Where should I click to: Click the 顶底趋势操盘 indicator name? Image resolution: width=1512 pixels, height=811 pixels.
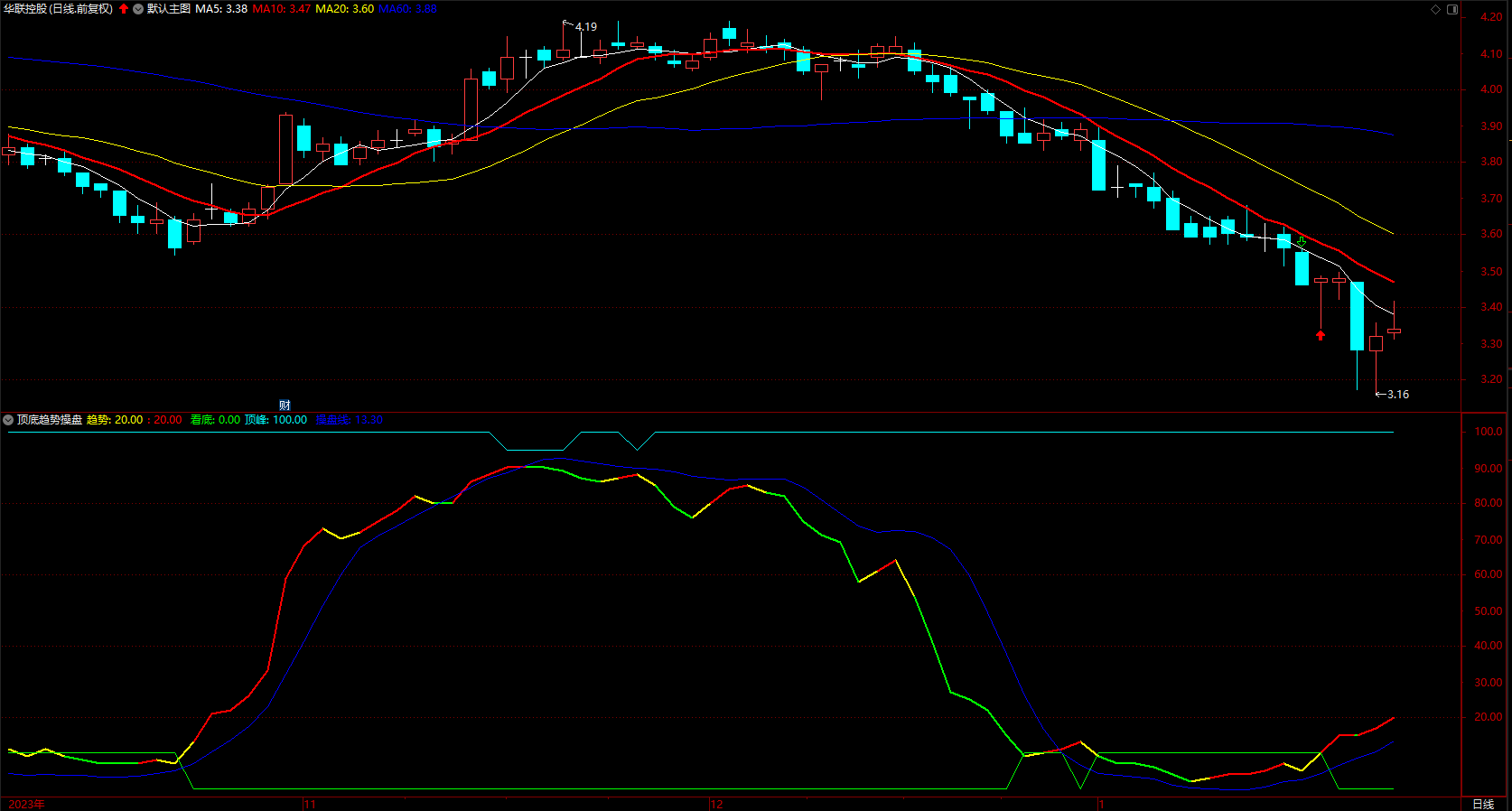point(50,420)
